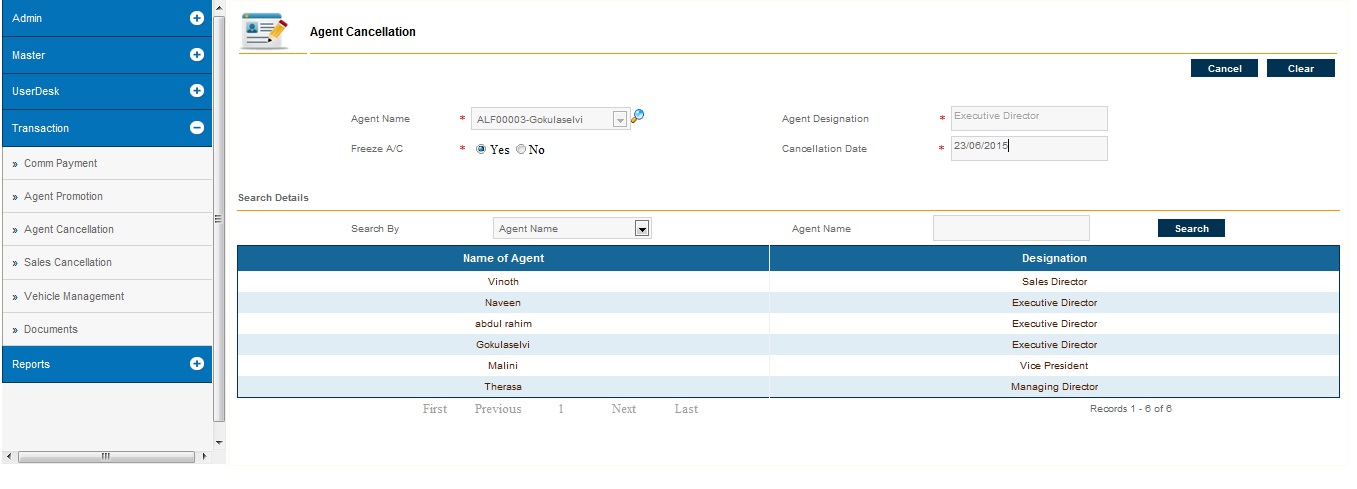Expand the UserDesk section plus icon

tap(197, 91)
